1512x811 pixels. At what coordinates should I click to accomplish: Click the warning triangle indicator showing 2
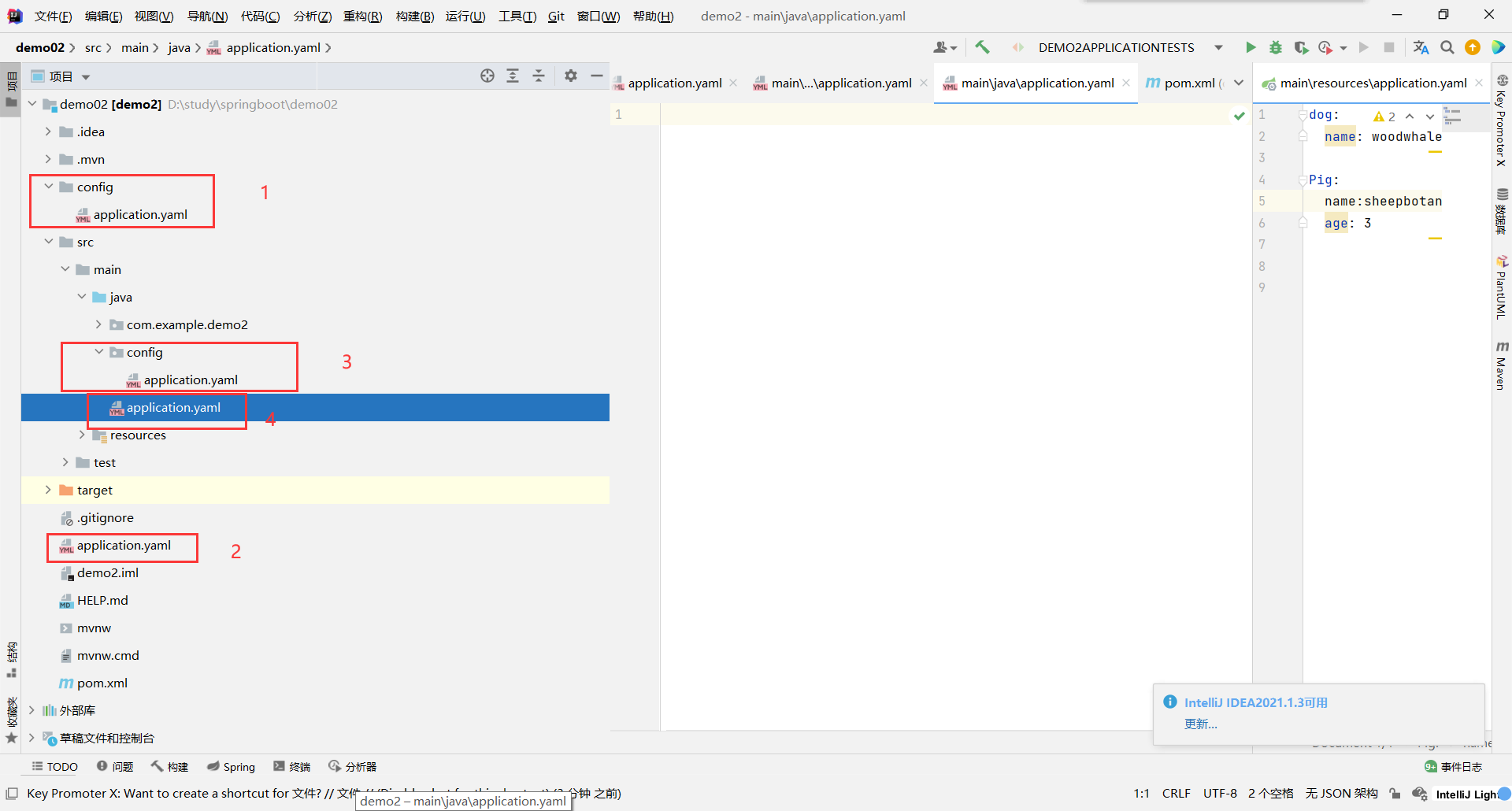click(1384, 117)
